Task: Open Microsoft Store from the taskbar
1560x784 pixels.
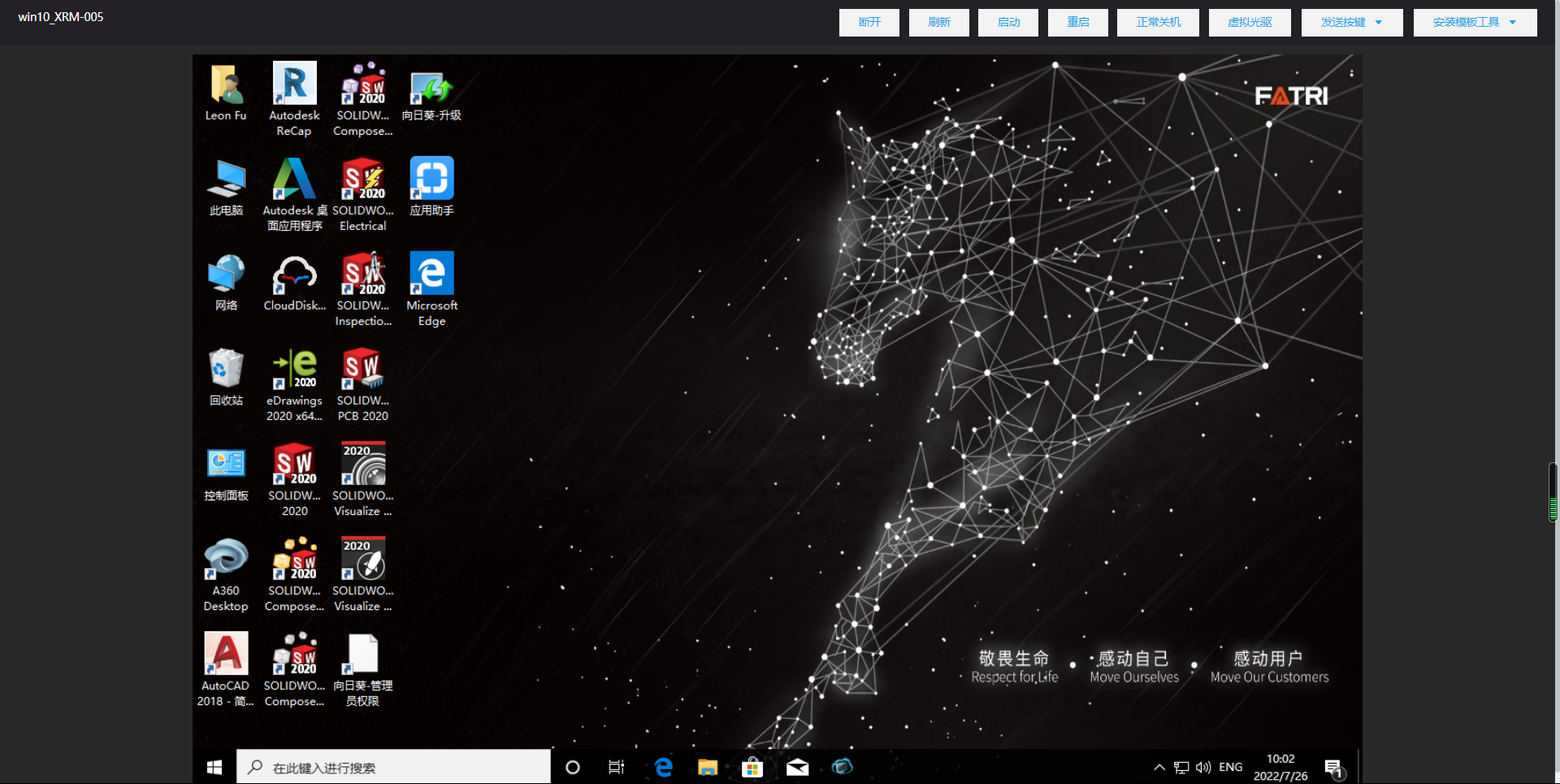Action: point(752,767)
